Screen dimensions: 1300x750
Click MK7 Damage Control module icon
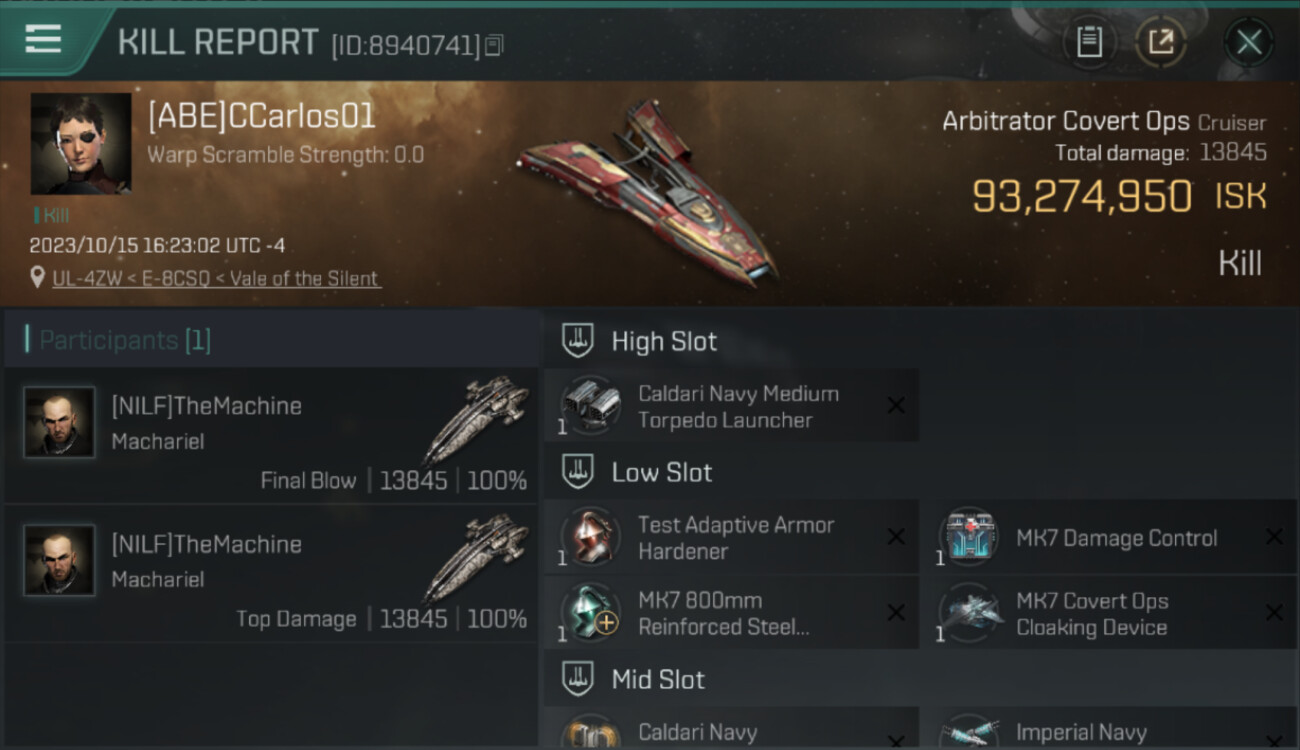[x=968, y=537]
